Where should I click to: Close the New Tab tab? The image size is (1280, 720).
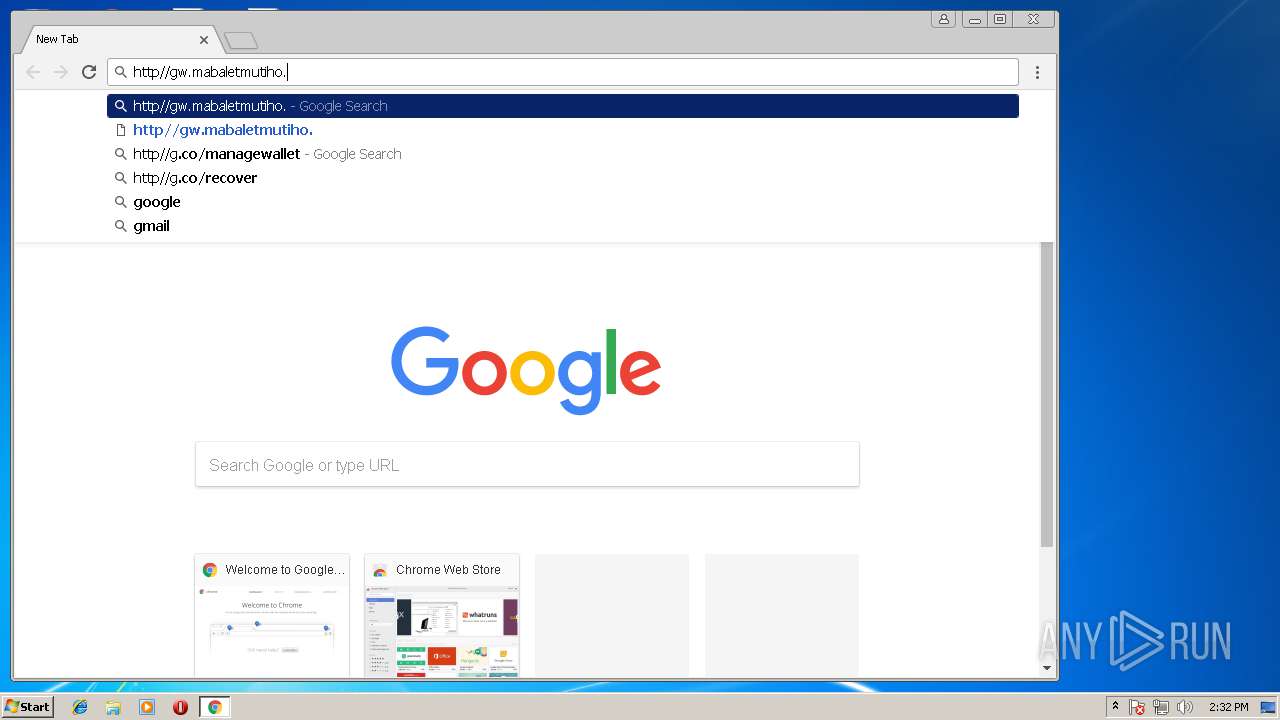[204, 40]
